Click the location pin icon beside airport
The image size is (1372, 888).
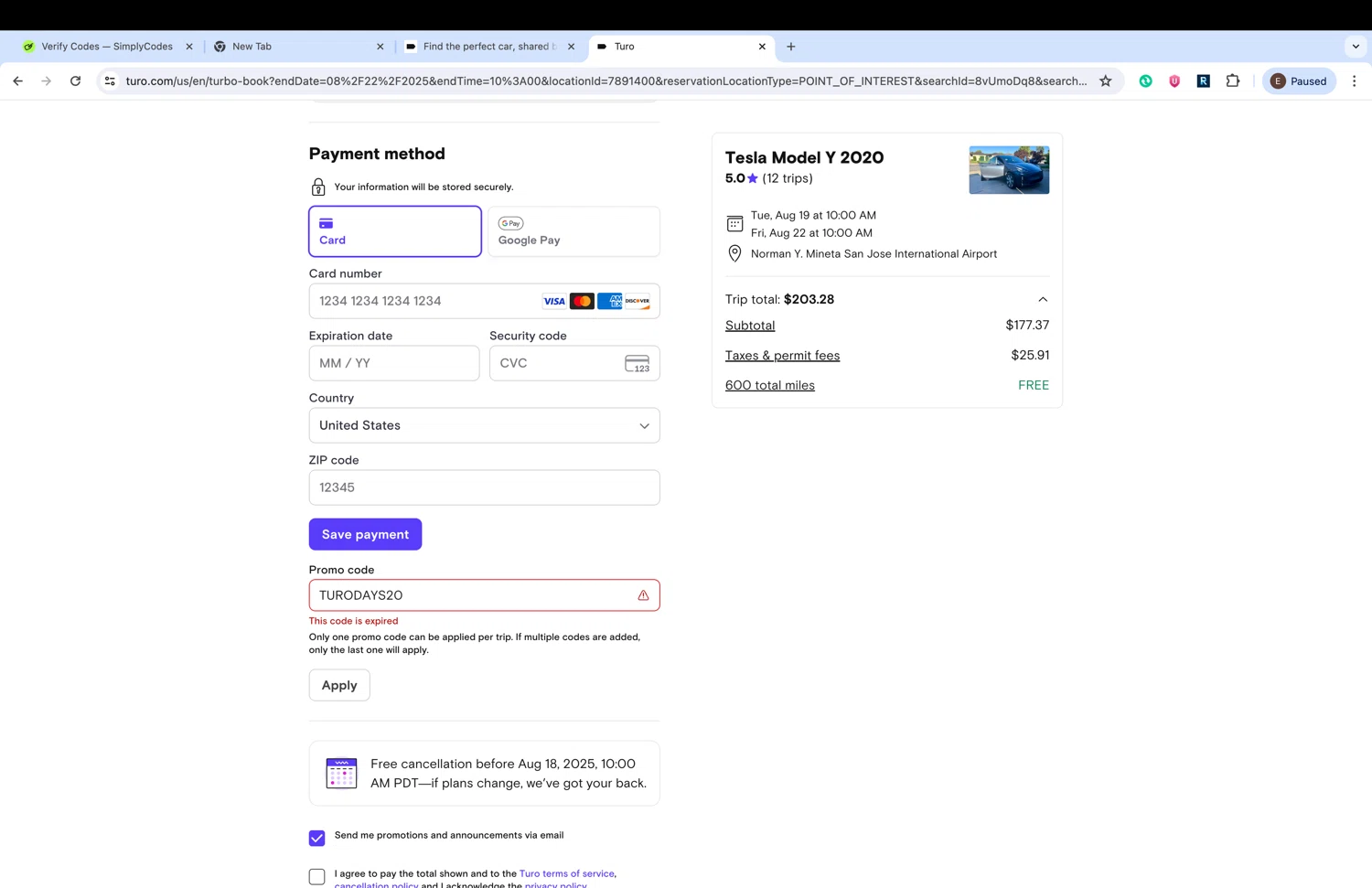734,254
